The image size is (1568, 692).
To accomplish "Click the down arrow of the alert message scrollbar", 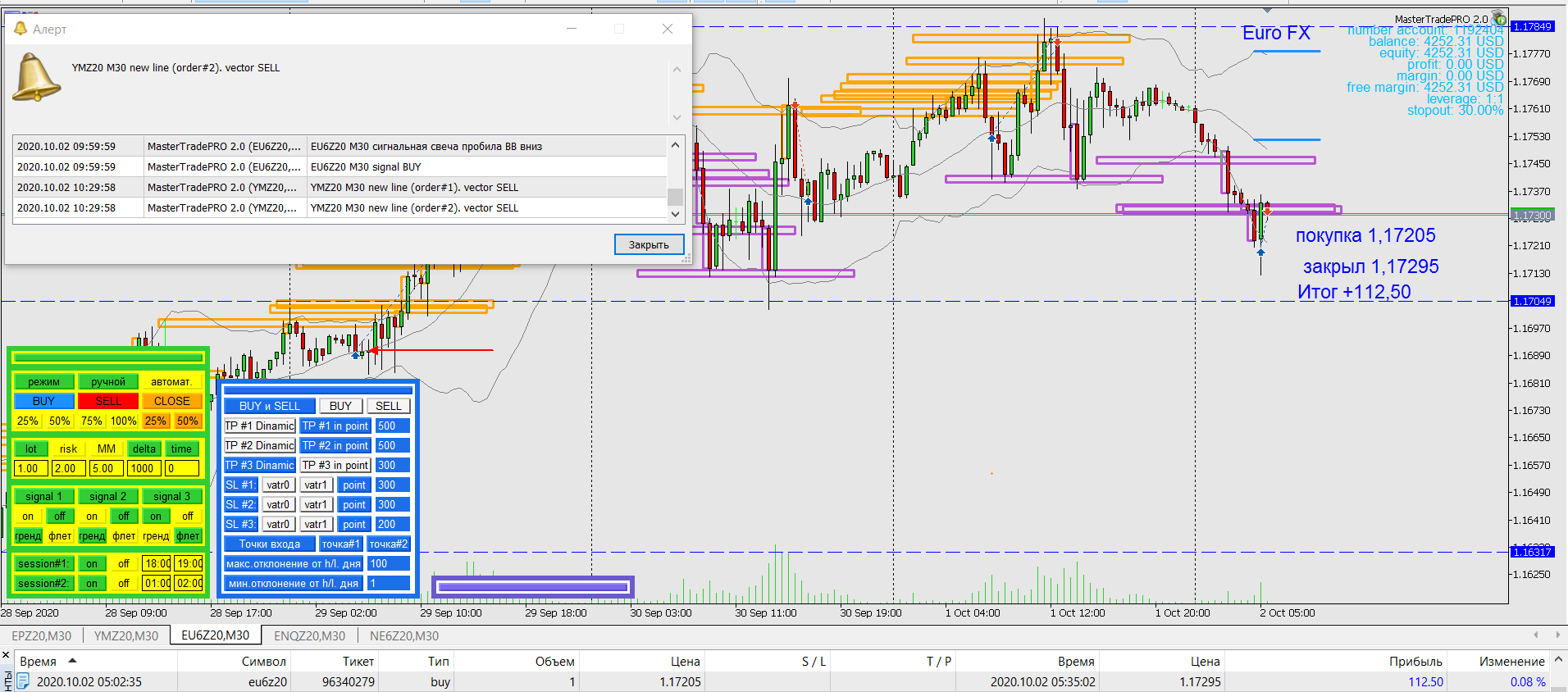I will (677, 117).
